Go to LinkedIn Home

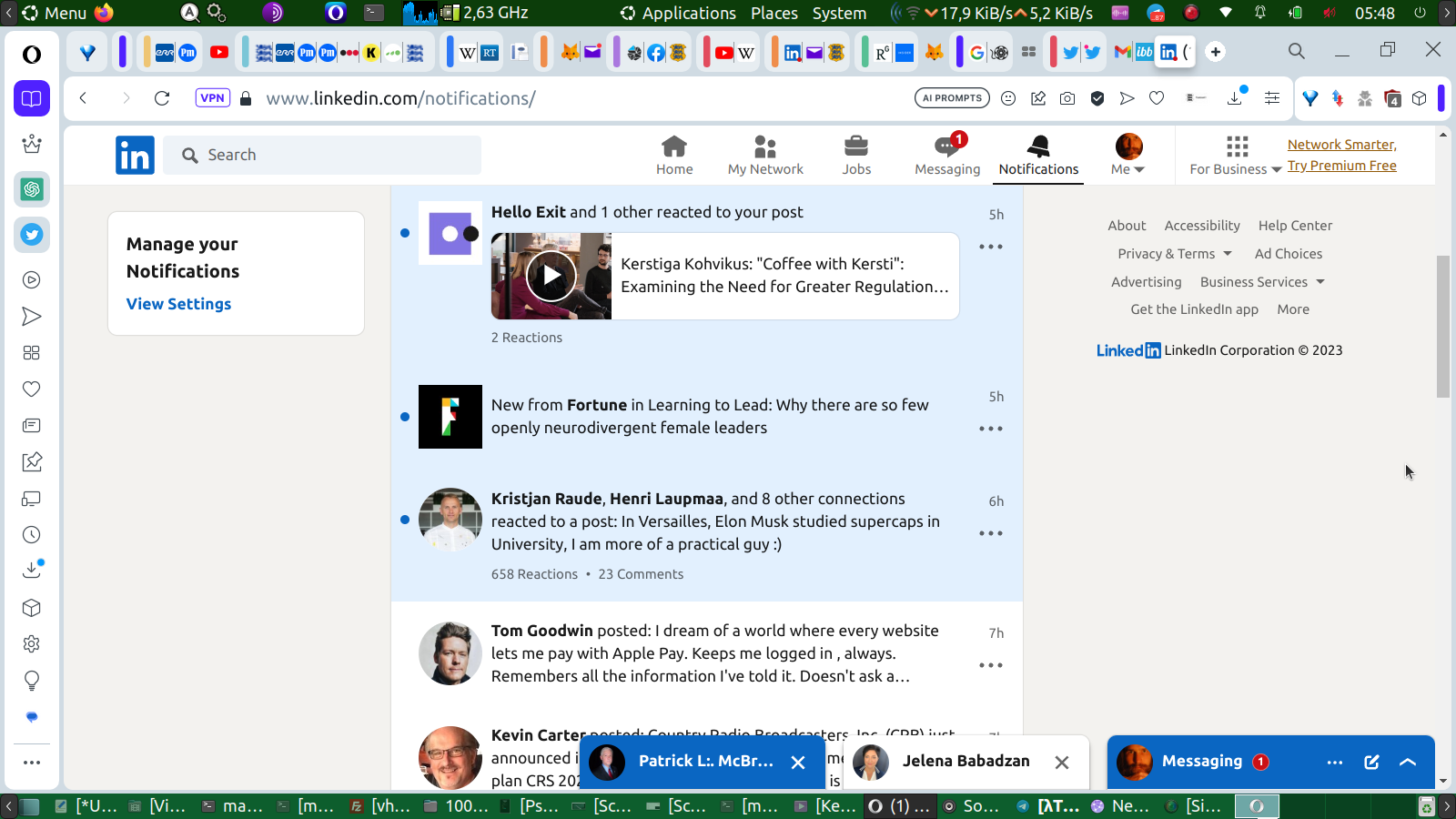click(x=674, y=155)
